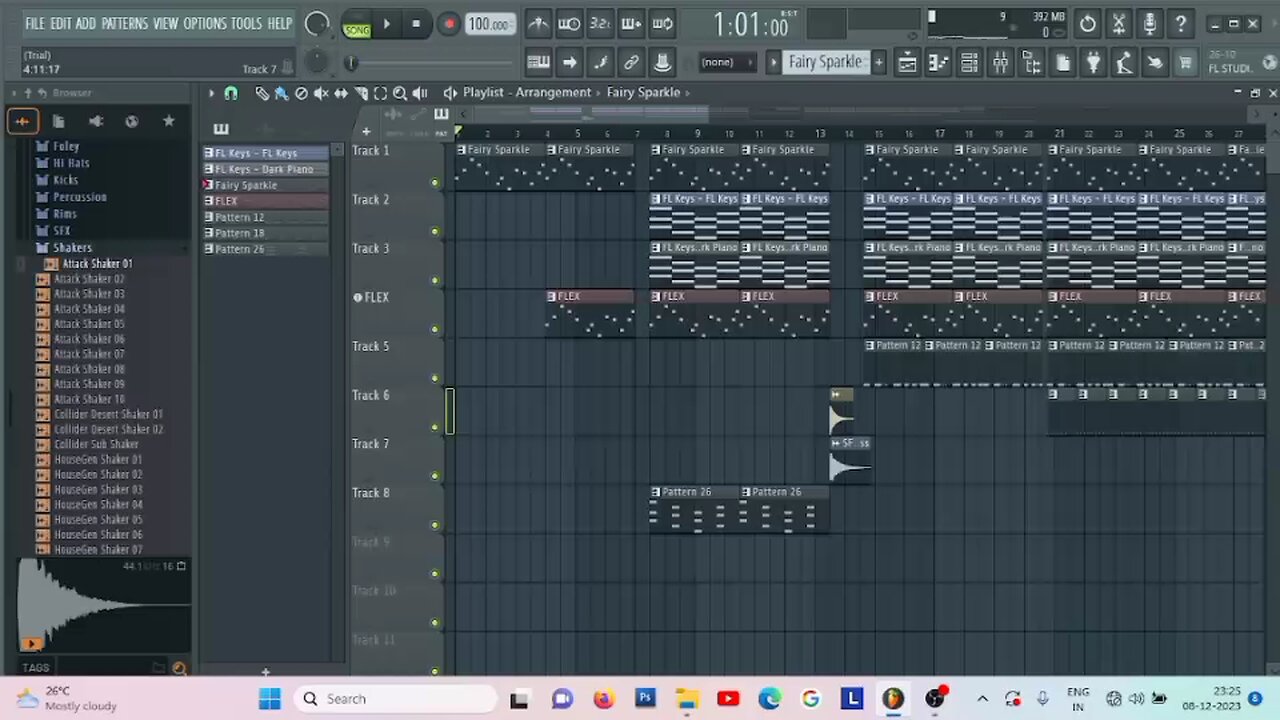The width and height of the screenshot is (1280, 720).
Task: Open the plugin picker plug icon
Action: [1093, 63]
